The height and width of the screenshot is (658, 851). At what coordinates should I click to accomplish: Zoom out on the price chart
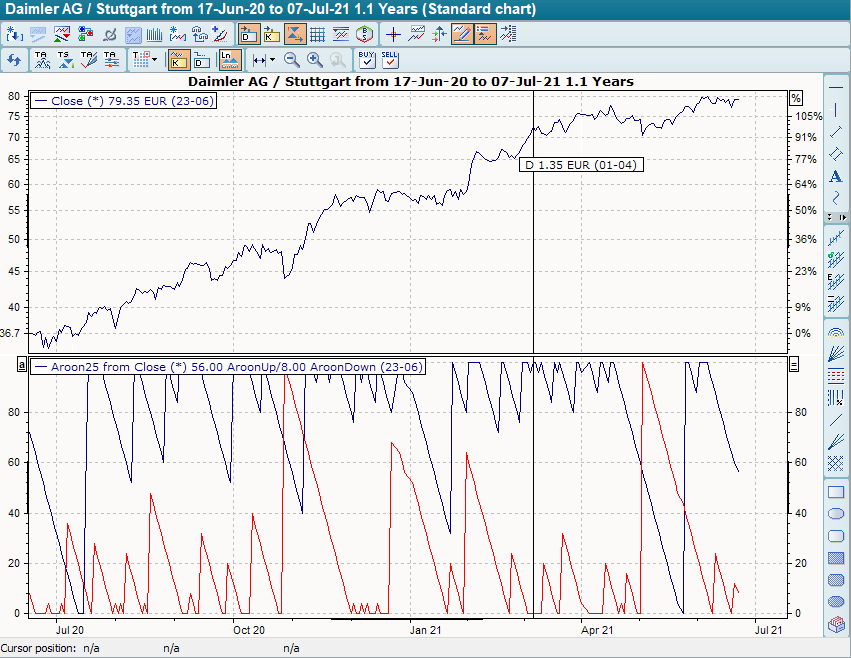(x=292, y=59)
